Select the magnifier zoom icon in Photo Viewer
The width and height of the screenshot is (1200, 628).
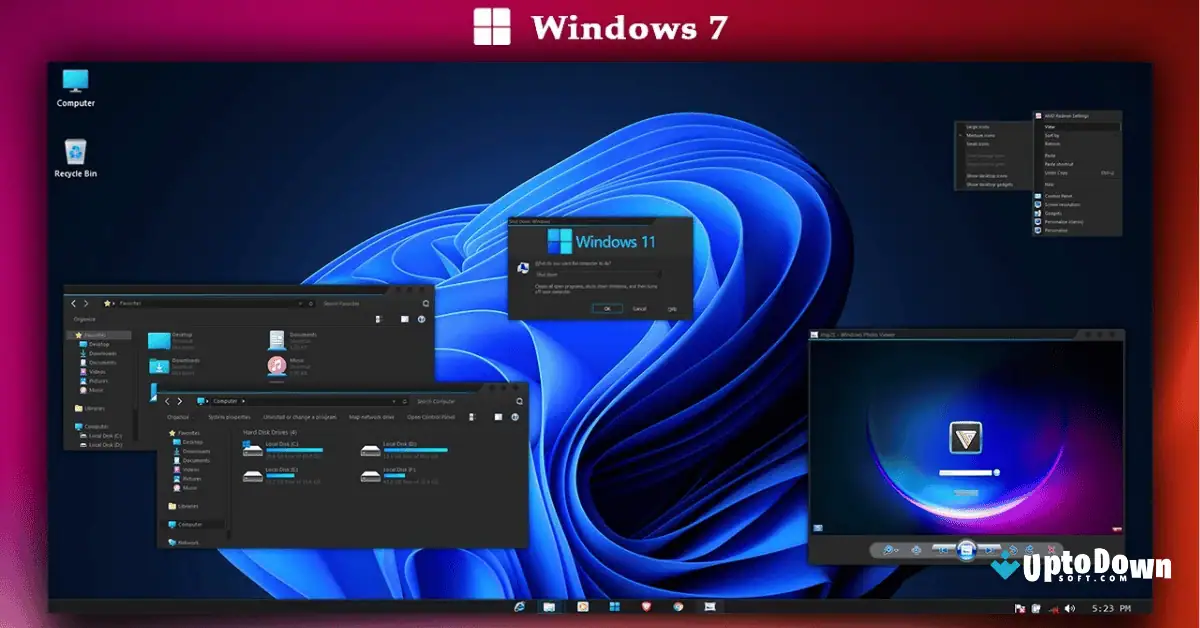coord(887,549)
